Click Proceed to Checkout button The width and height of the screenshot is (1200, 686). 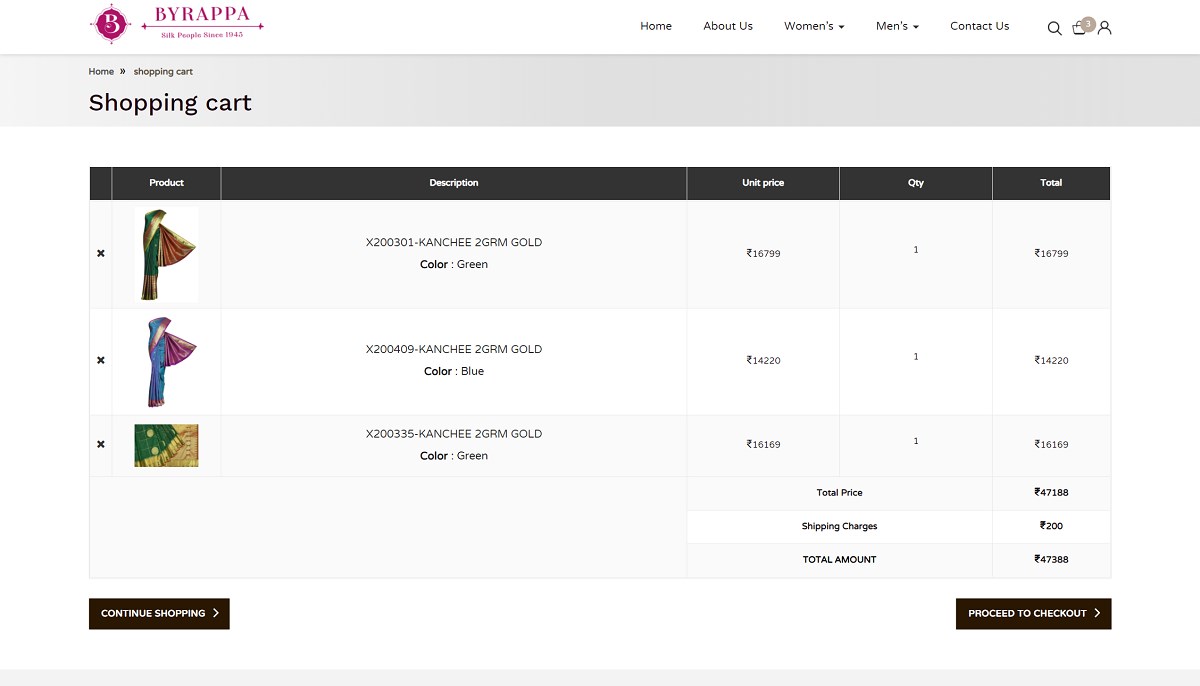(x=1033, y=614)
